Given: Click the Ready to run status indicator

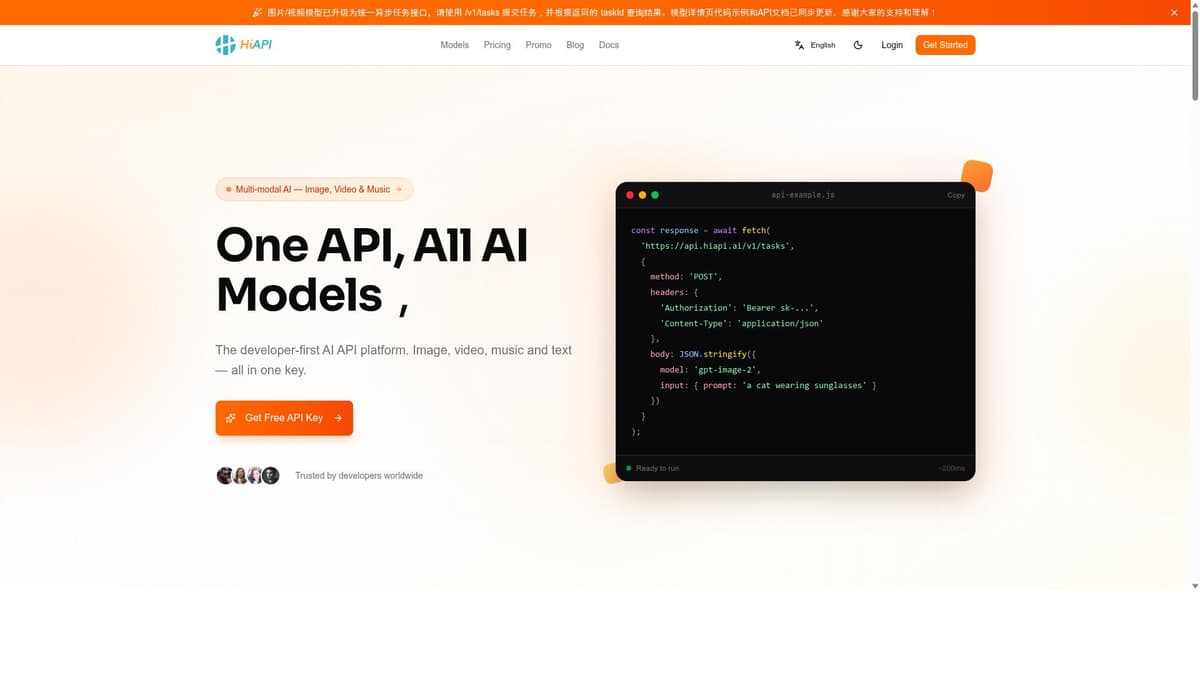Looking at the screenshot, I should [652, 468].
